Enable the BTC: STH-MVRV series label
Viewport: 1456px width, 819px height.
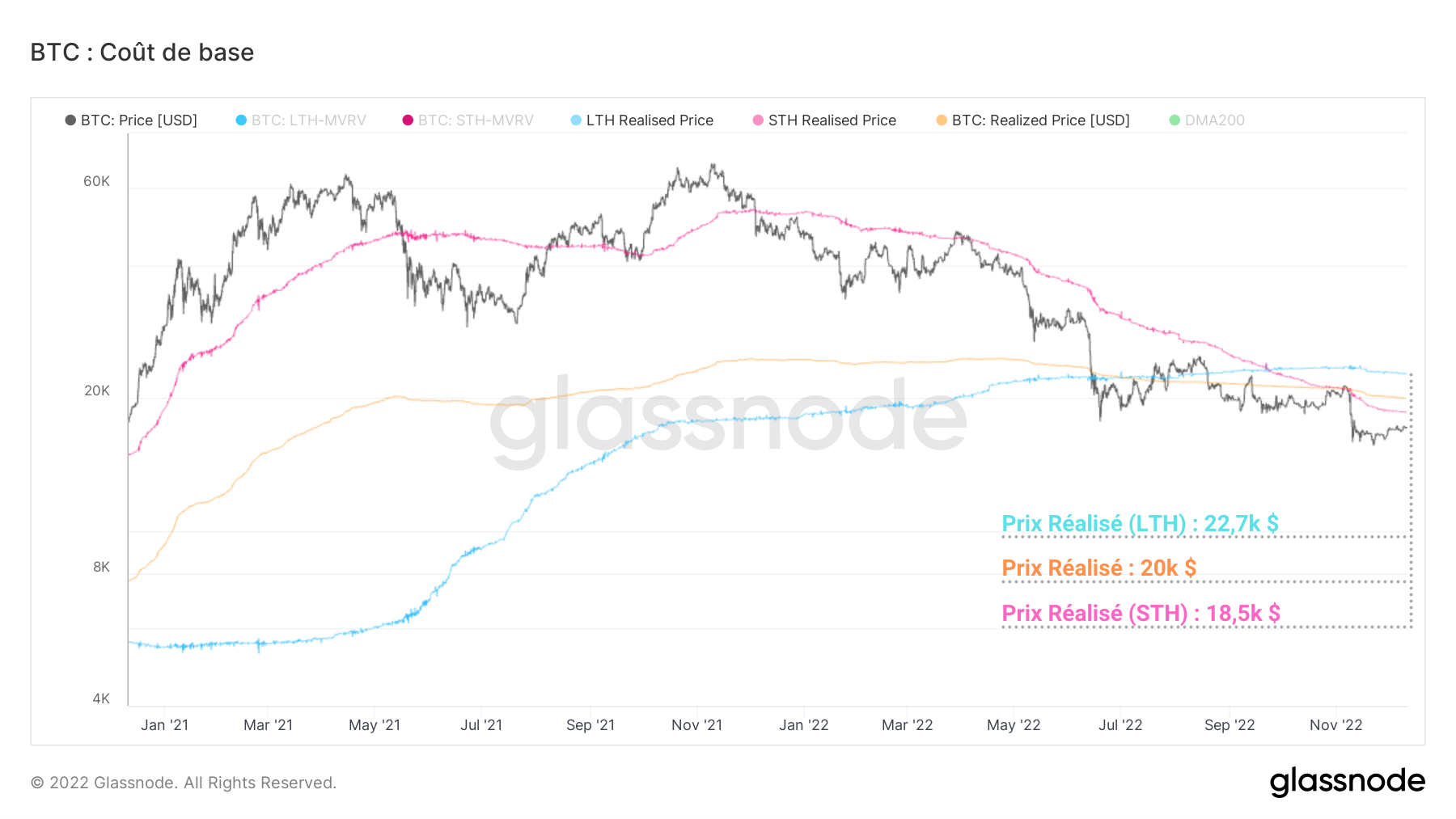(x=476, y=120)
